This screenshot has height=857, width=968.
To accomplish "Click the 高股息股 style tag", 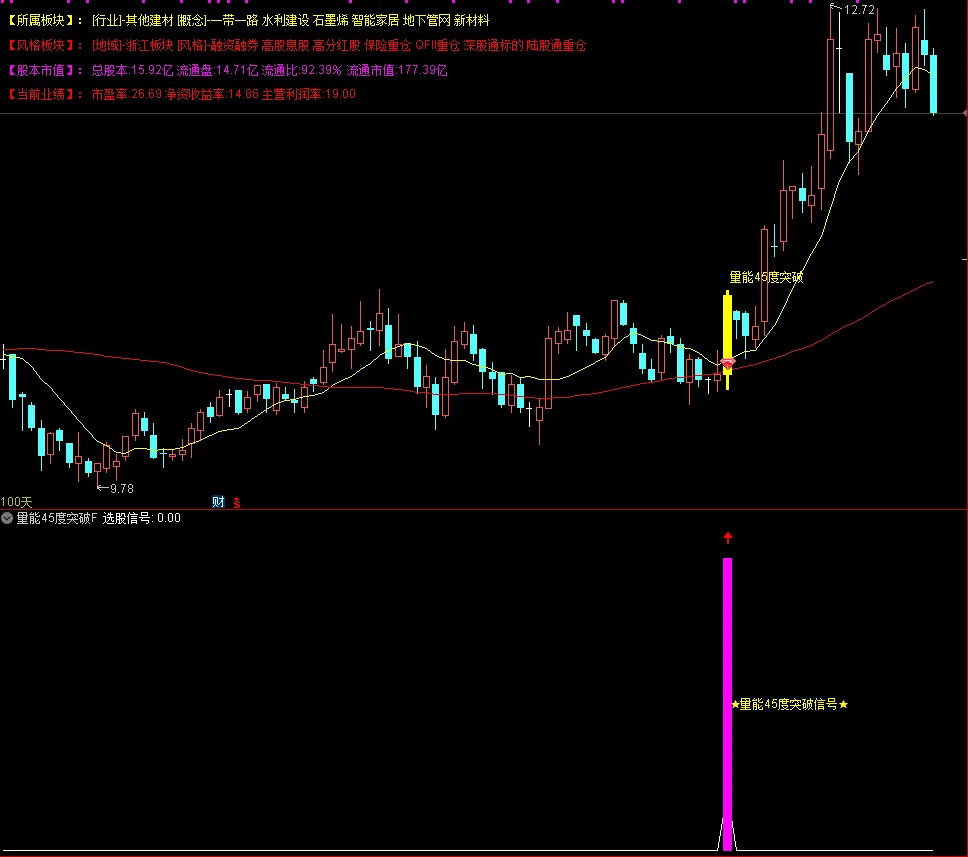I will (x=285, y=45).
